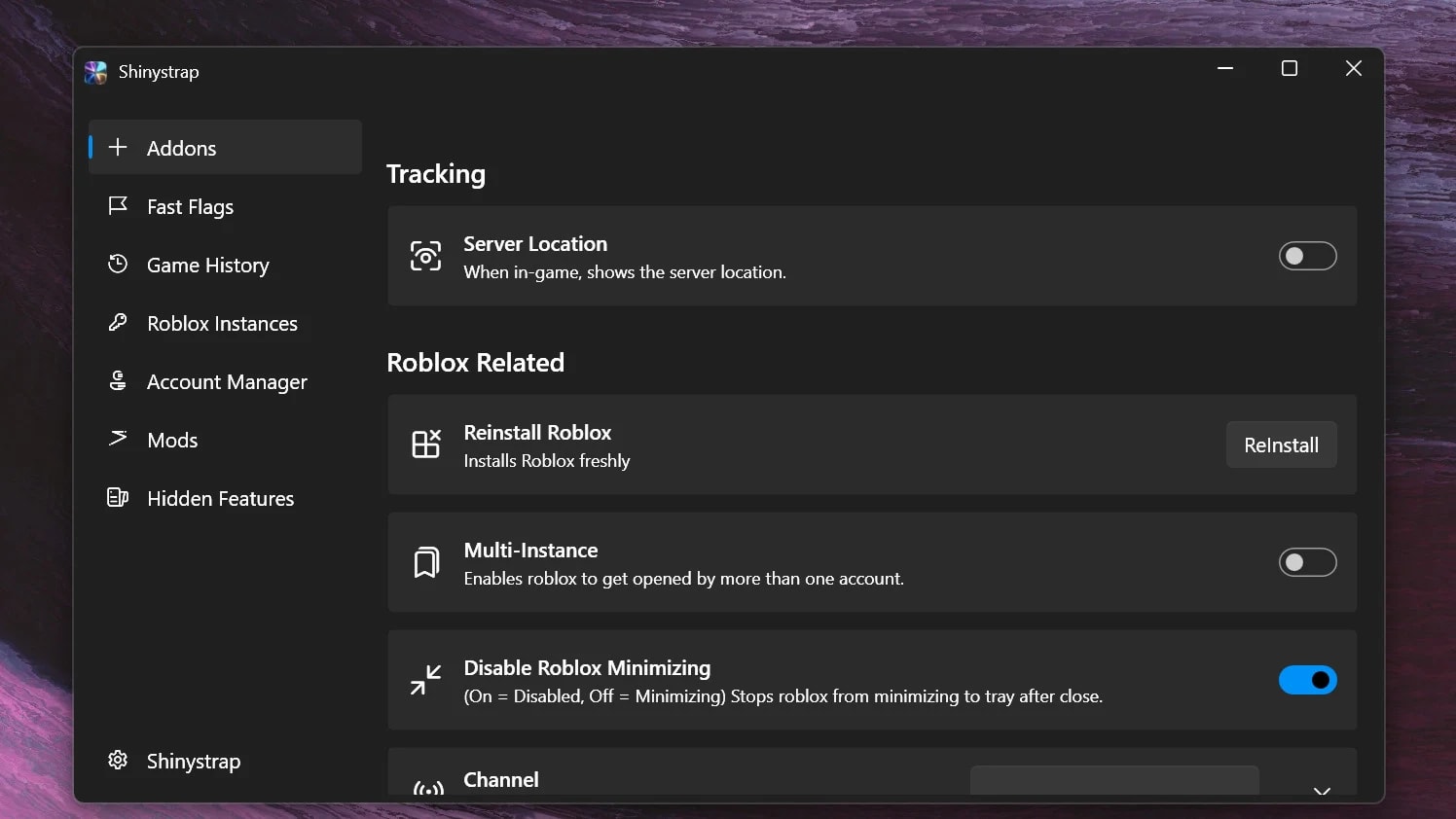Minimize the Shinystrap window

[x=1225, y=68]
